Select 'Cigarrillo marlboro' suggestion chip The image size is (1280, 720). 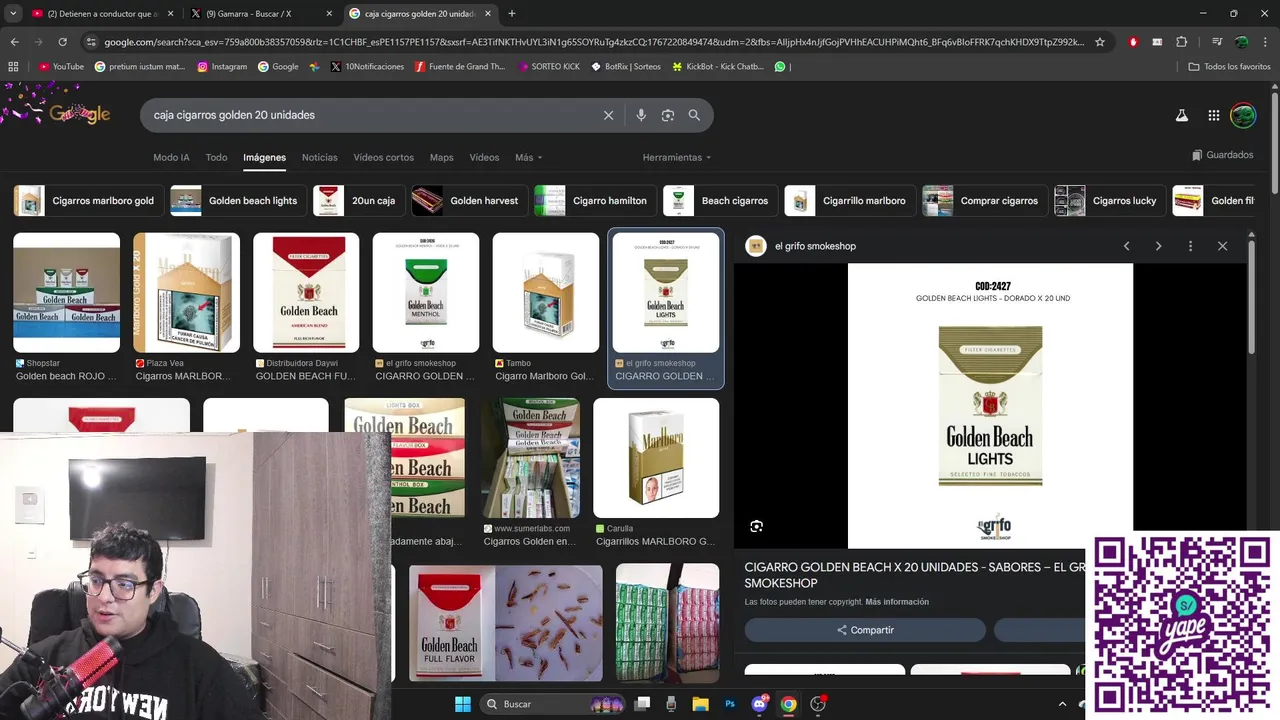click(848, 201)
